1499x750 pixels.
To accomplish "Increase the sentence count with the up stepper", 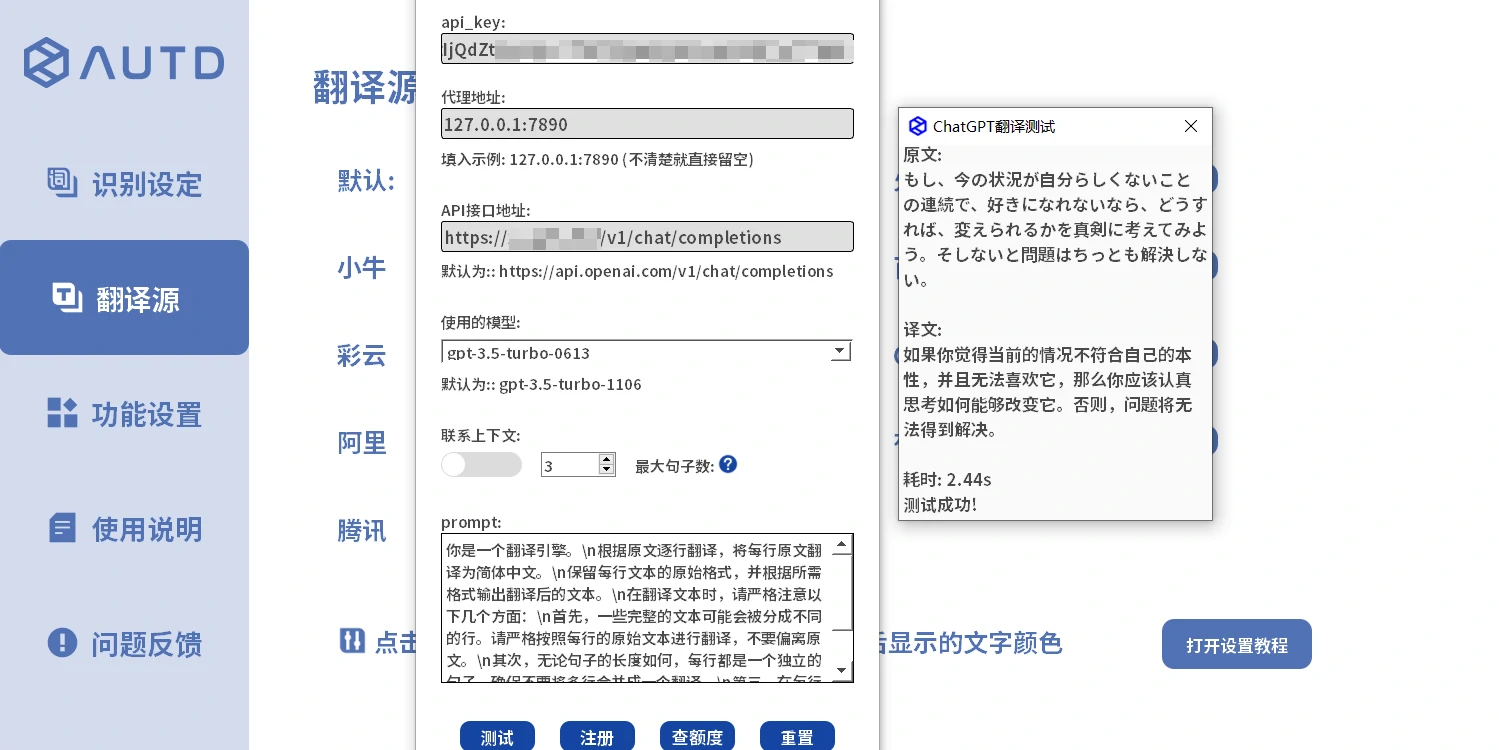I will [x=606, y=459].
